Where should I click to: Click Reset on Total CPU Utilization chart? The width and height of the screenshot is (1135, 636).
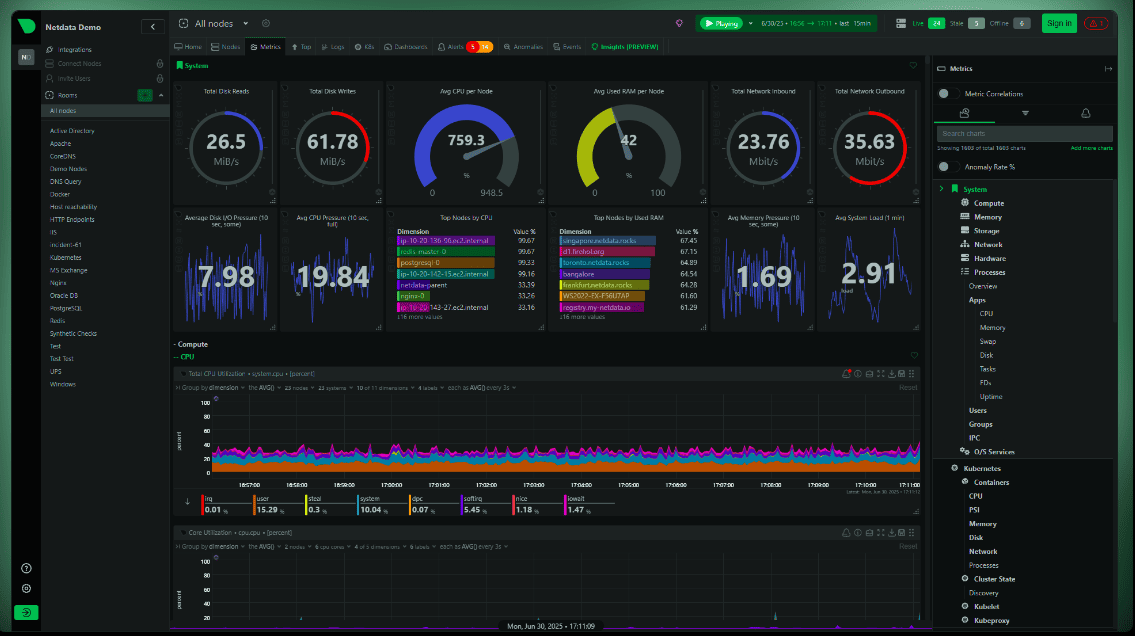[908, 388]
